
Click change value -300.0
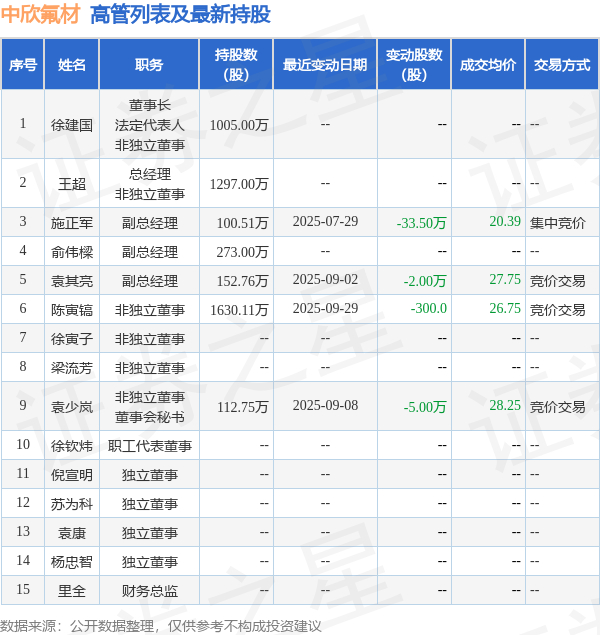pyautogui.click(x=428, y=308)
